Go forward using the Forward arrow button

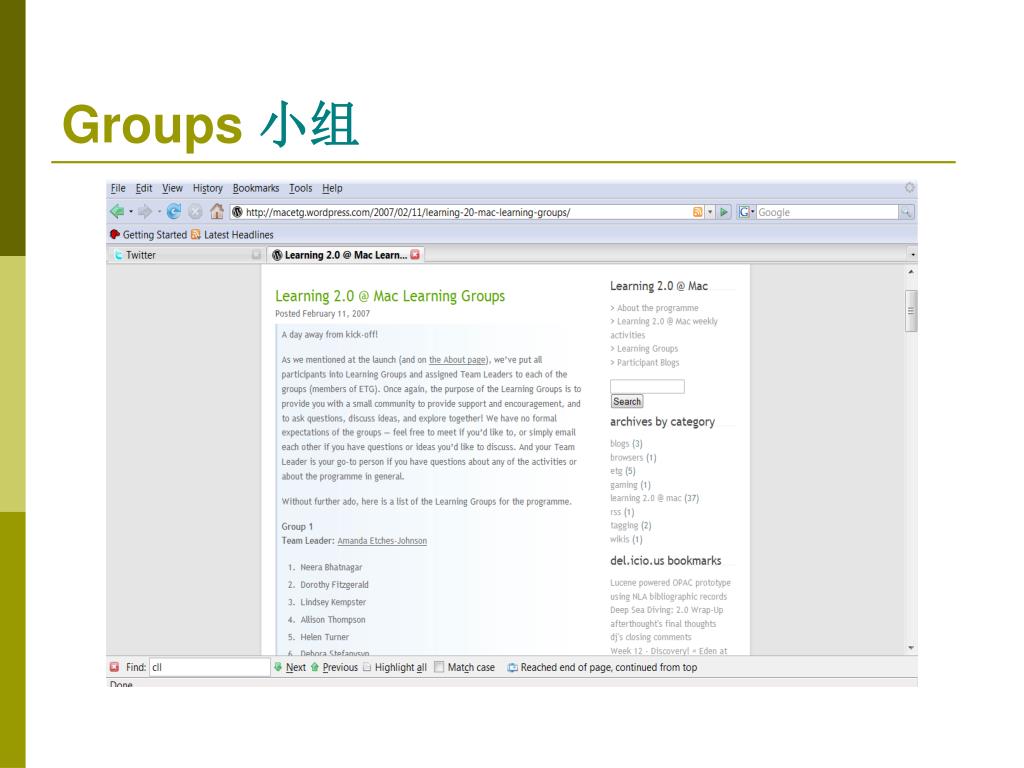(x=145, y=212)
